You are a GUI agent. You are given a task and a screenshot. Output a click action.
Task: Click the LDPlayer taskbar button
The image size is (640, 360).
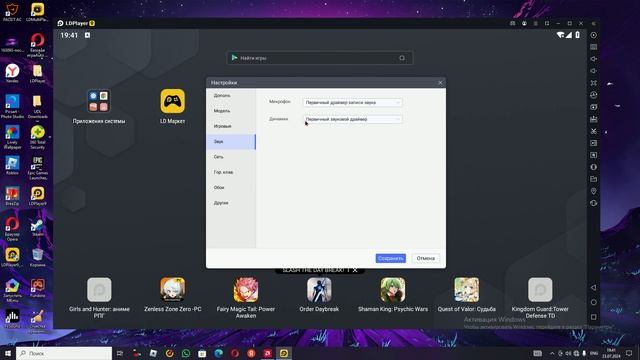284,353
